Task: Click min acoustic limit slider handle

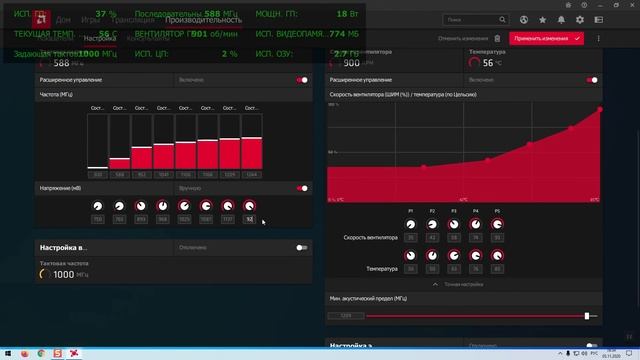Action: (587, 316)
